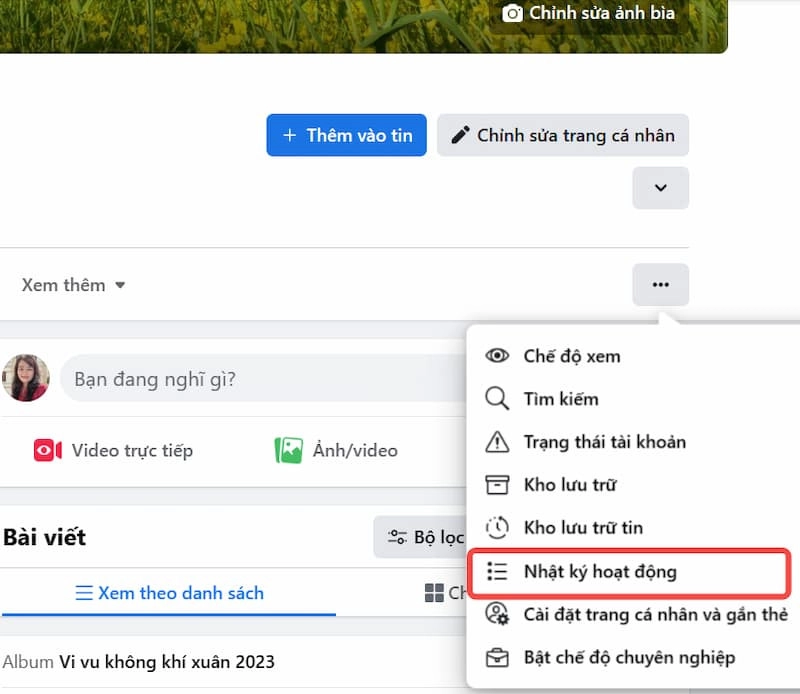This screenshot has height=694, width=800.
Task: Click the camera icon on Chỉnh sửa ảnh bìa
Action: 511,13
